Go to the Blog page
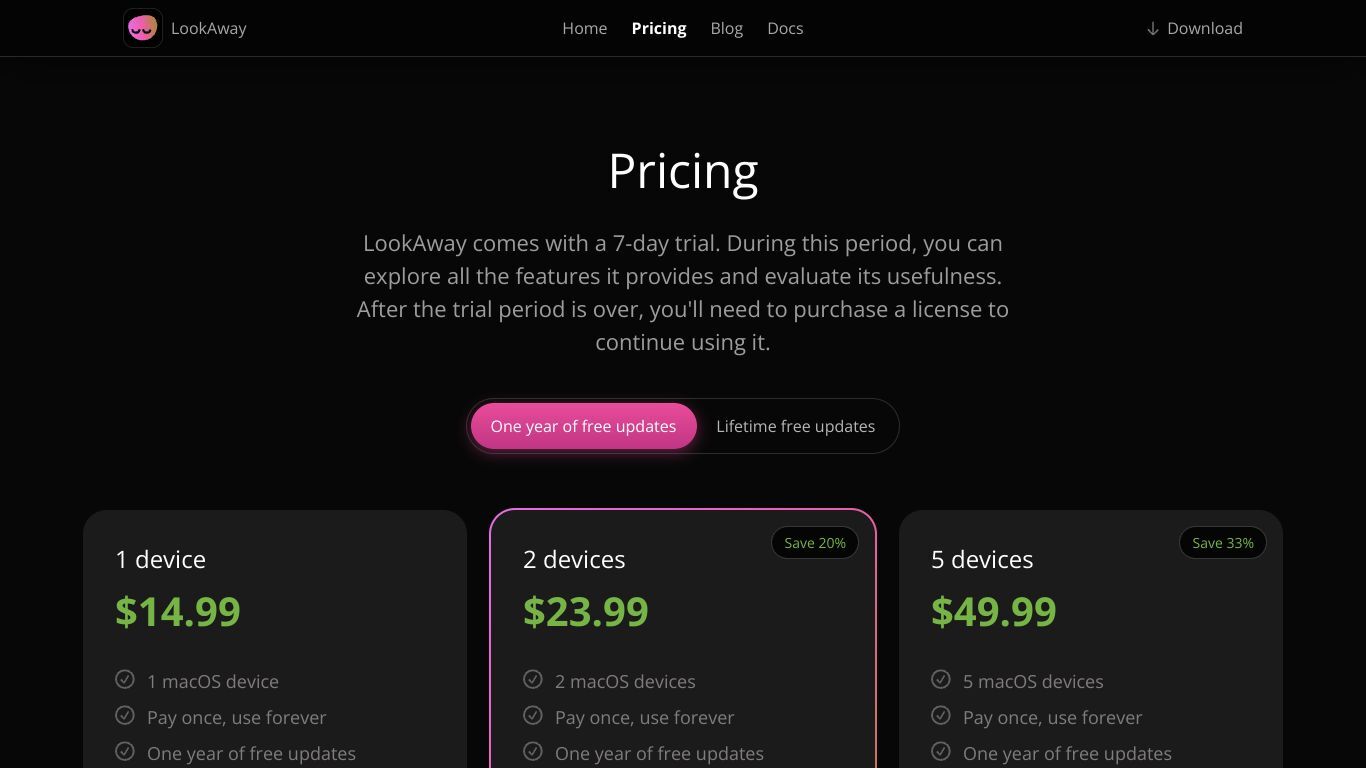The image size is (1366, 768). pyautogui.click(x=727, y=28)
